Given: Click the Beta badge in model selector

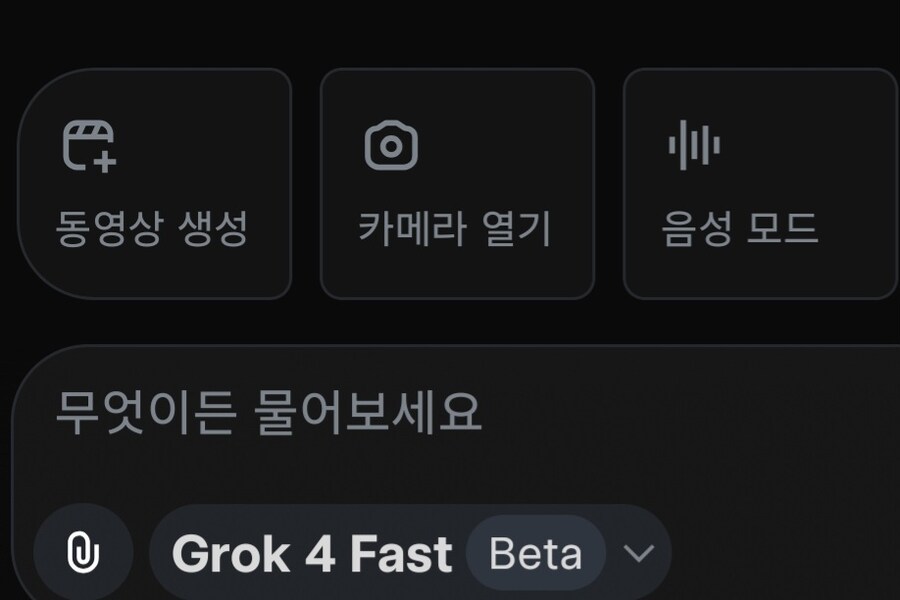Looking at the screenshot, I should tap(536, 554).
